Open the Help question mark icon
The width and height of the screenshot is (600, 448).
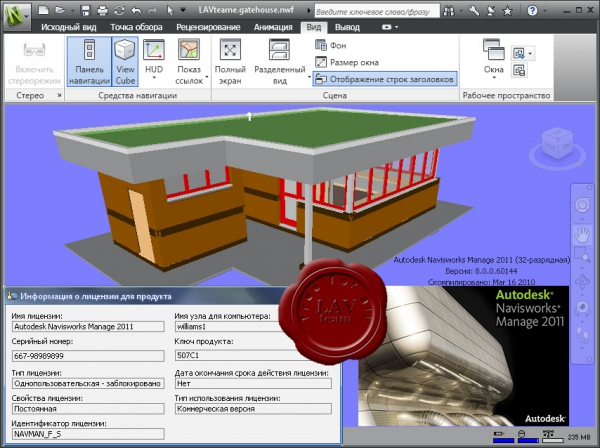(532, 10)
